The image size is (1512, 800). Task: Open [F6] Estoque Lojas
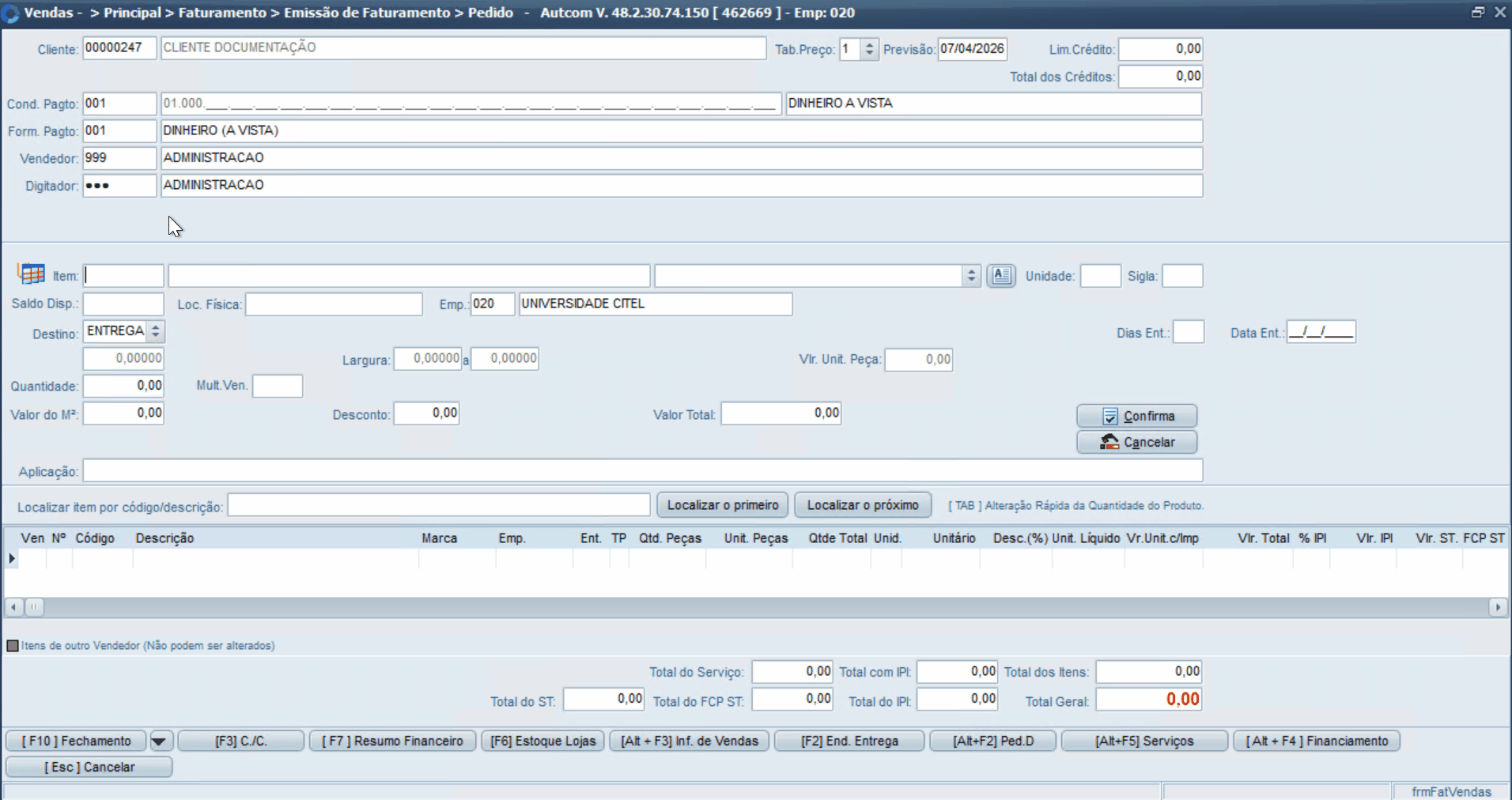[x=542, y=742]
